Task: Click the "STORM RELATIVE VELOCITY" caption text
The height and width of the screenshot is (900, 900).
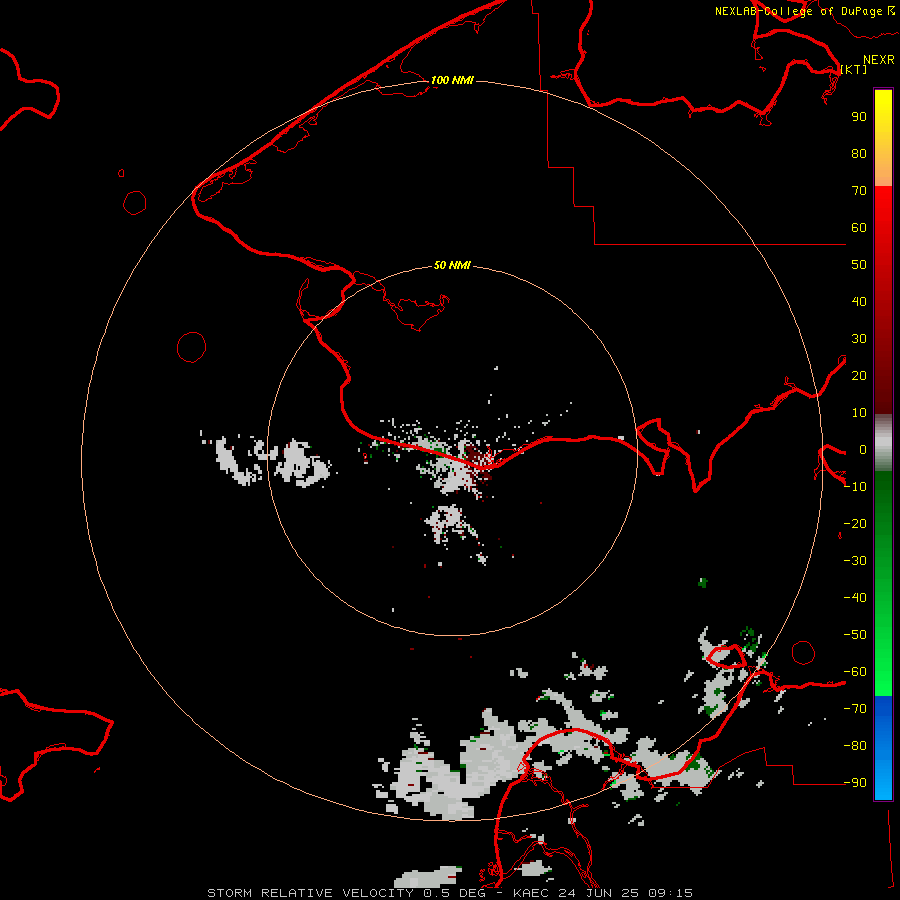Action: [310, 893]
